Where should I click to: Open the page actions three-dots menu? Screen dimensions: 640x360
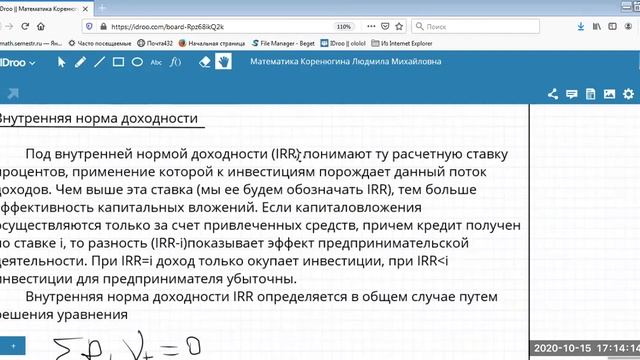[x=371, y=27]
